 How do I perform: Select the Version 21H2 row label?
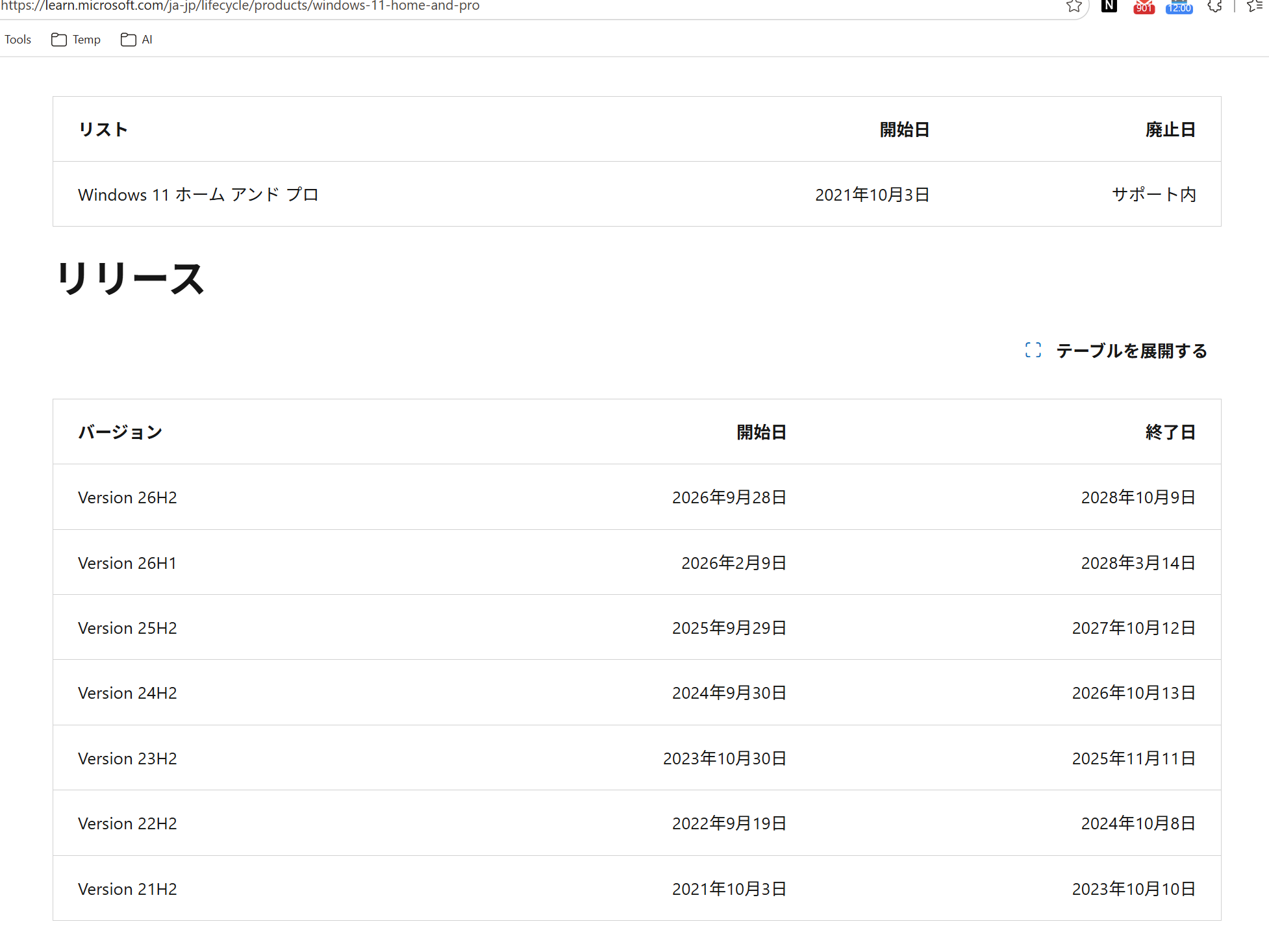point(127,889)
